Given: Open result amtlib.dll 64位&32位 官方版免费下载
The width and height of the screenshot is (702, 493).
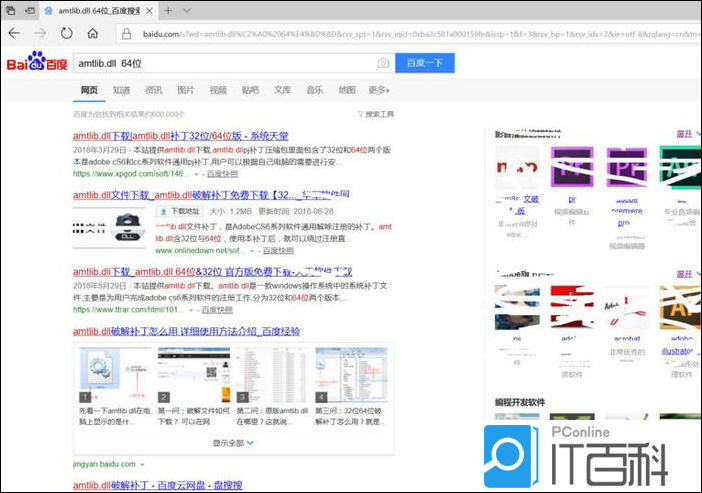Looking at the screenshot, I should [213, 272].
